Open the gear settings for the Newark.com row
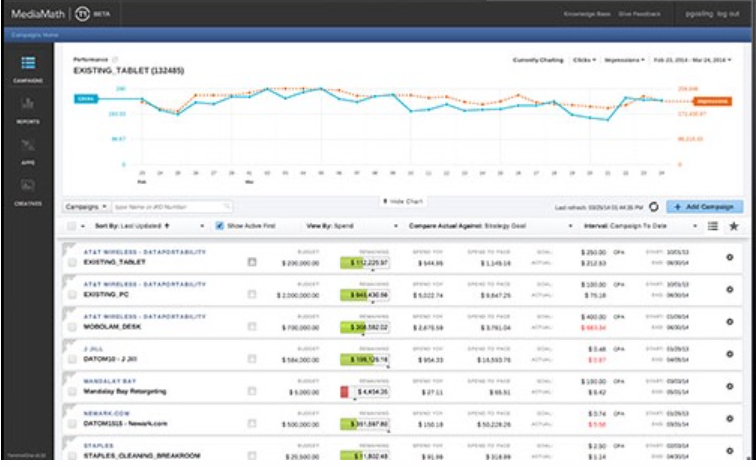The width and height of the screenshot is (756, 466). 730,419
